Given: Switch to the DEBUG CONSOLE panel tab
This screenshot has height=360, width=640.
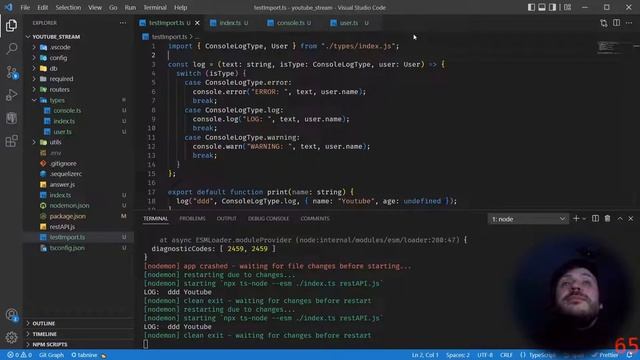Looking at the screenshot, I should [268, 219].
